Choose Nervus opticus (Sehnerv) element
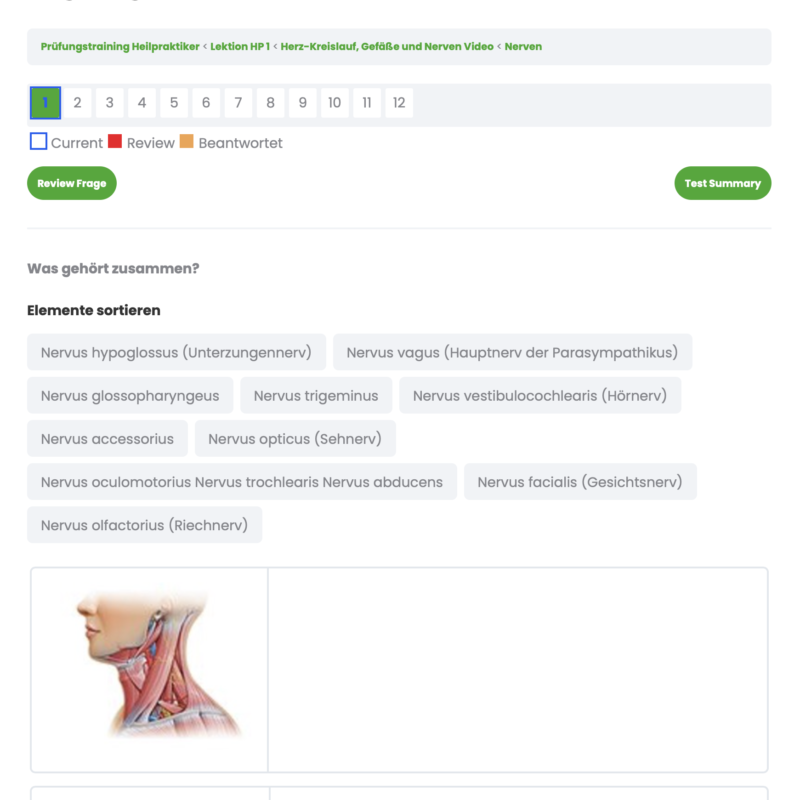Image resolution: width=800 pixels, height=800 pixels. coord(295,439)
